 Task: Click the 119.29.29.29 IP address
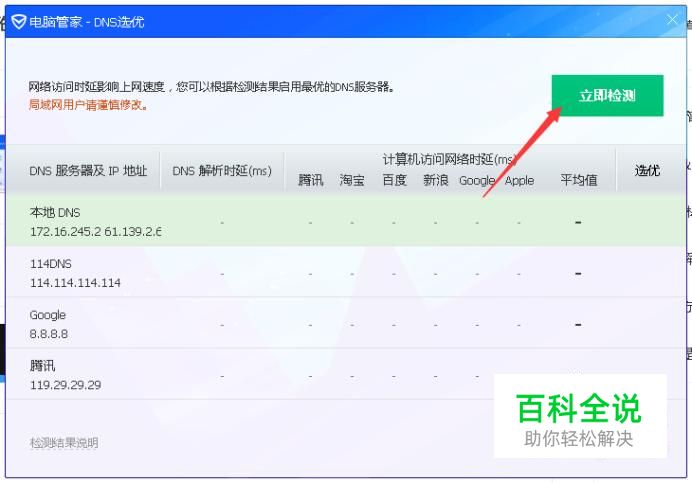[x=65, y=385]
